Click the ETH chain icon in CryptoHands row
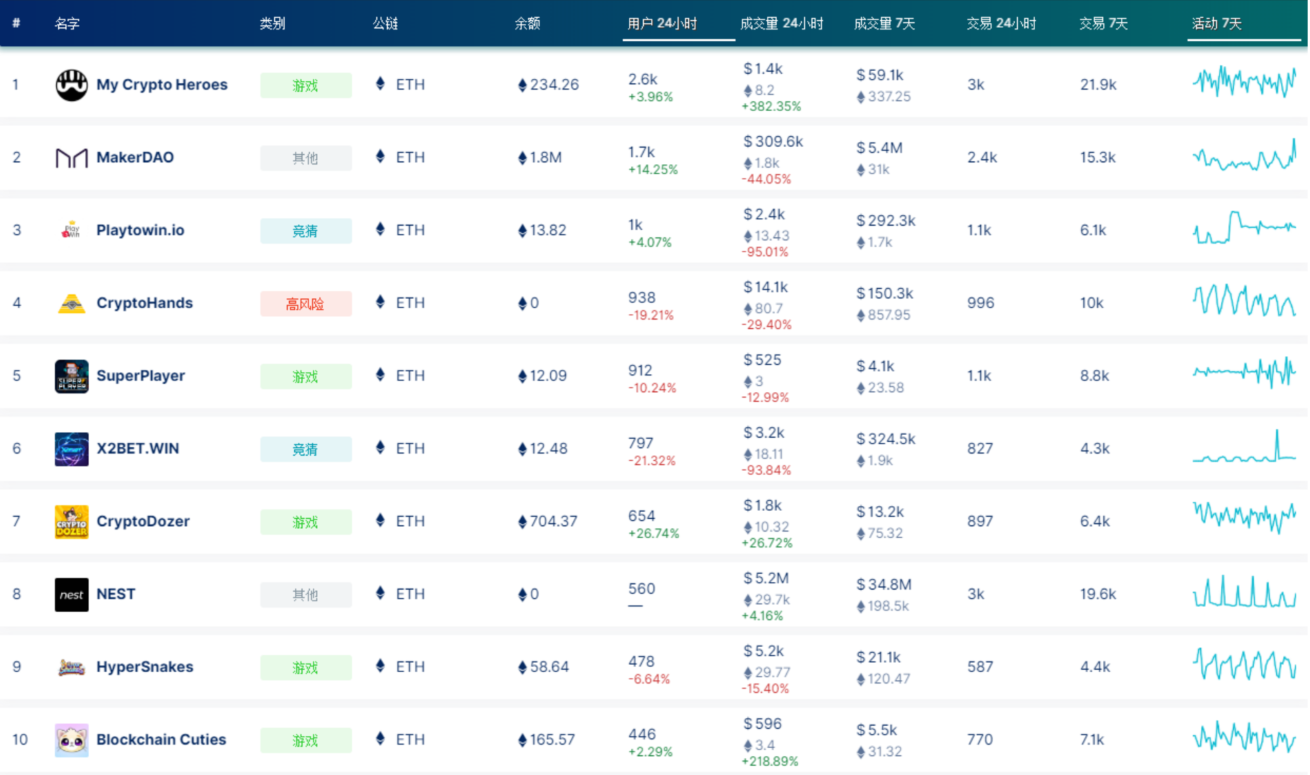Screen dimensions: 1310x775 [x=380, y=302]
